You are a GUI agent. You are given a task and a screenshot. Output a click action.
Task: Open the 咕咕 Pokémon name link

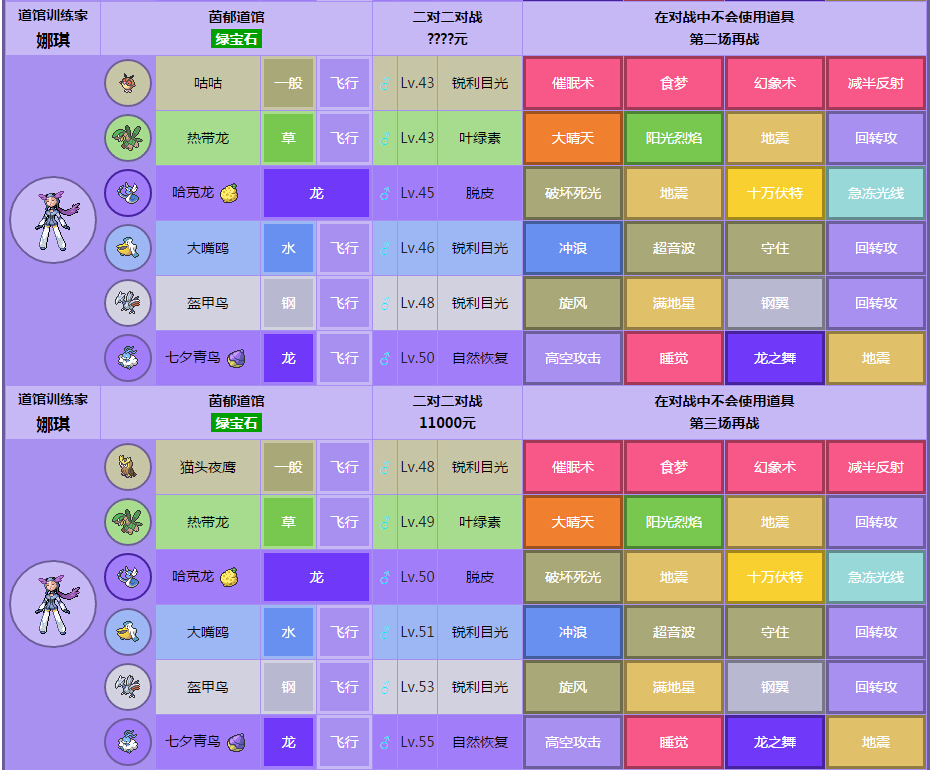[x=208, y=83]
